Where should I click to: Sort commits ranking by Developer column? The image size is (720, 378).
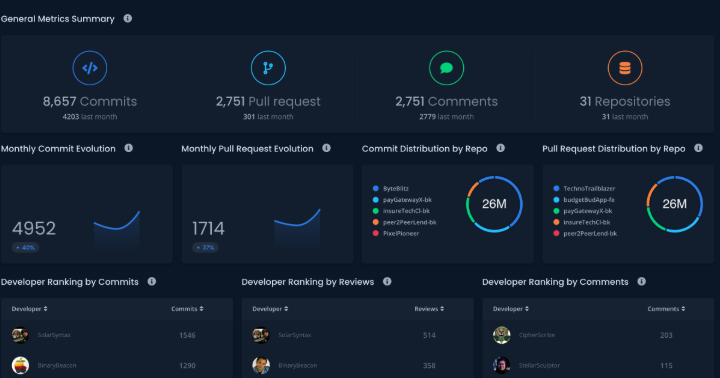click(29, 309)
